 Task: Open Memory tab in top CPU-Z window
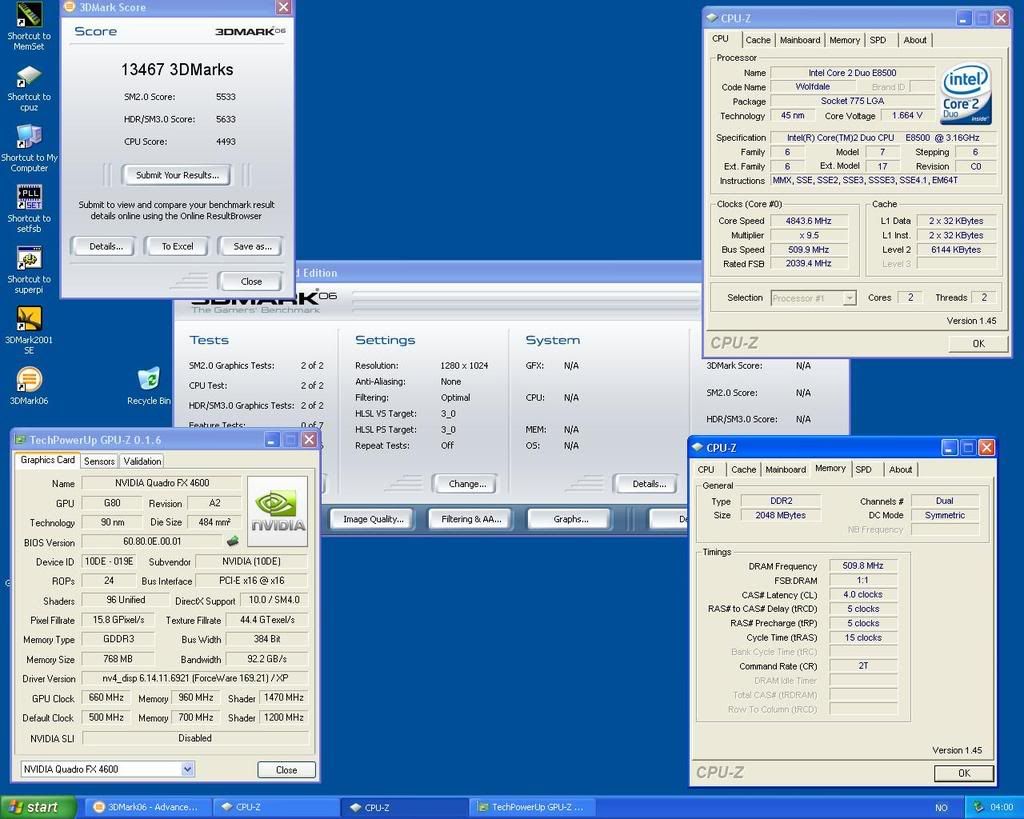(844, 40)
